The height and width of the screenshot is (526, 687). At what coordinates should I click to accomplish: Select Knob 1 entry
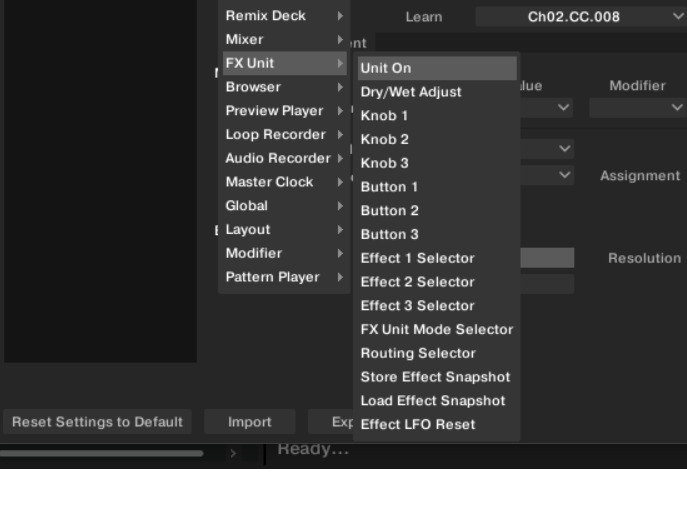[437, 116]
